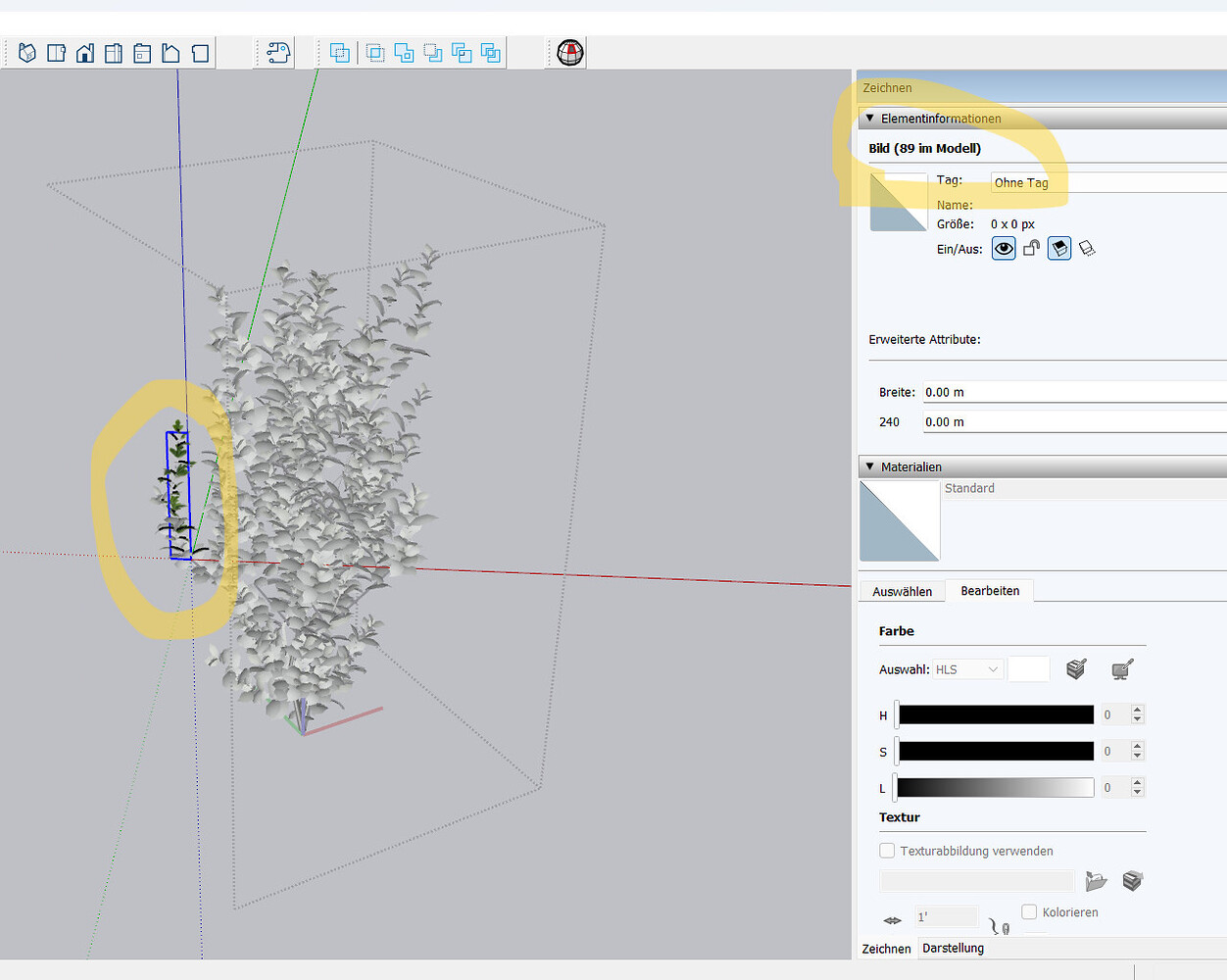Open the Darstellung tray tab
Screen dimensions: 1227x980
click(x=952, y=948)
